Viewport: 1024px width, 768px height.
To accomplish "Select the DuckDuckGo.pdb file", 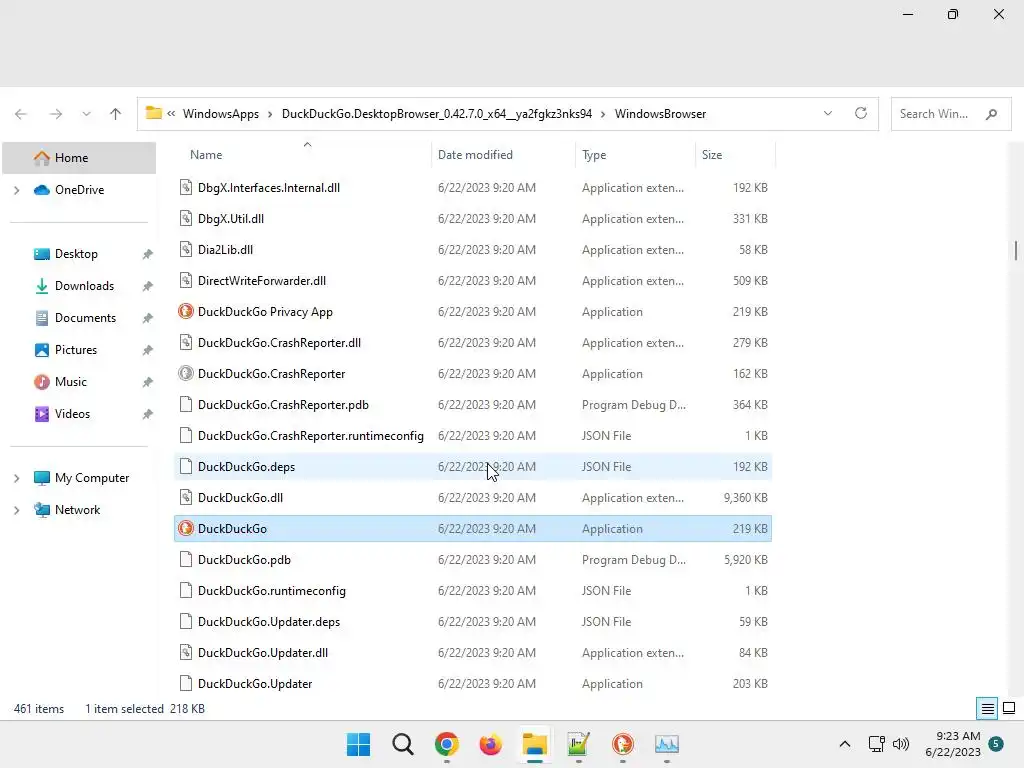I will (473, 560).
